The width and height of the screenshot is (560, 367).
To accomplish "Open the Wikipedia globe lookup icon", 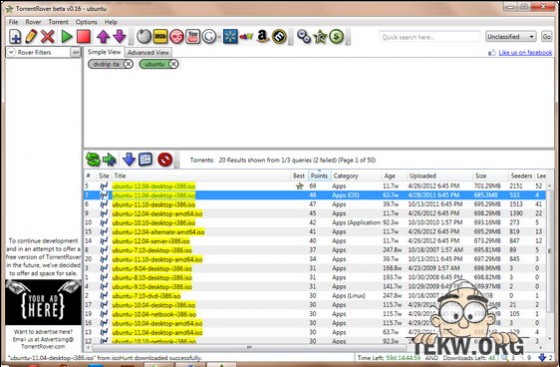I will click(144, 36).
